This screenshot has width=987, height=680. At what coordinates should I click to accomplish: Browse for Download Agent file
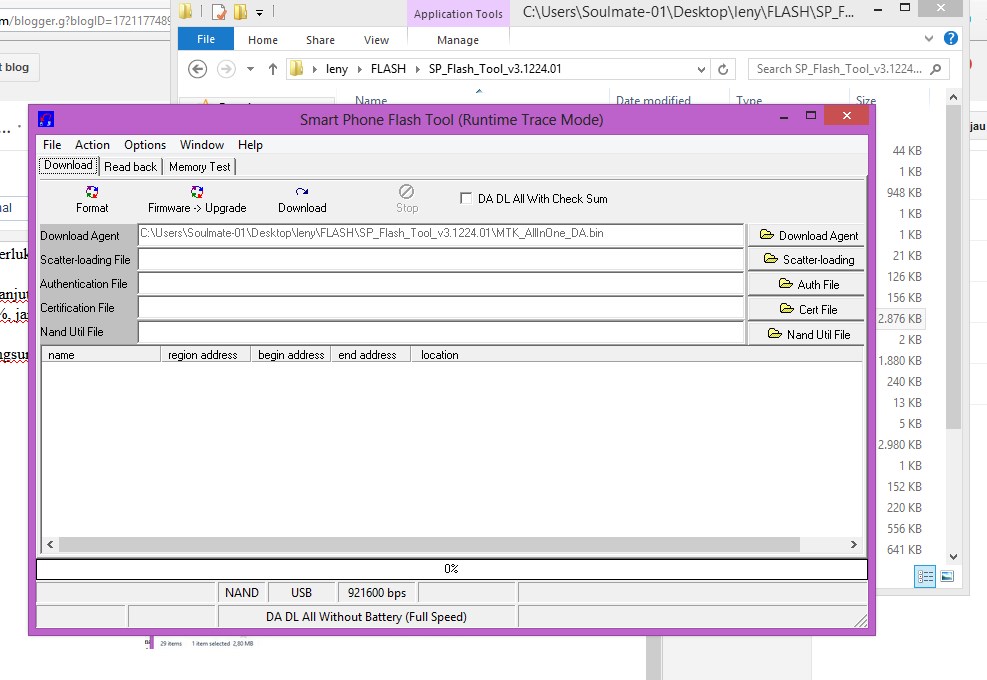pos(806,235)
